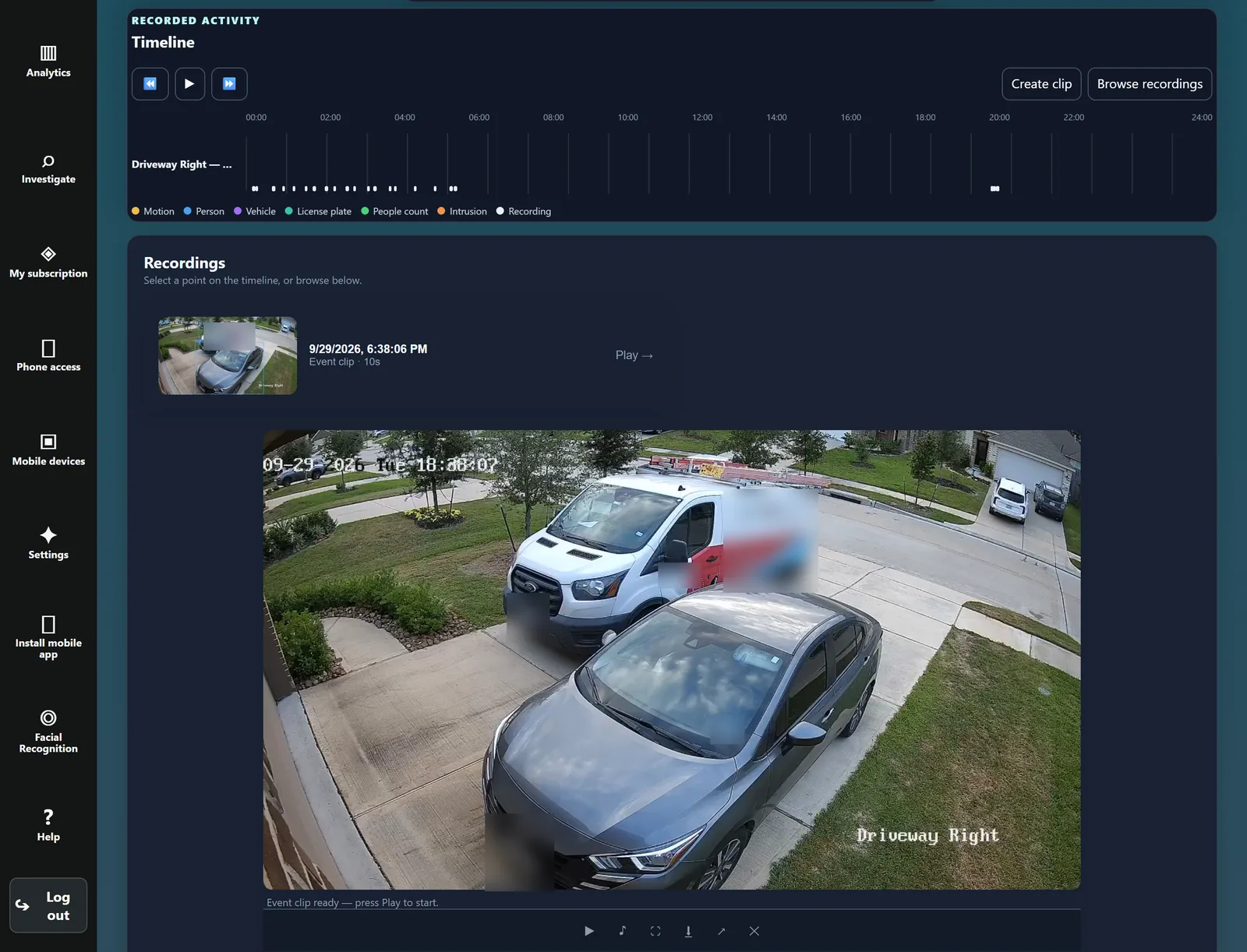Click the Recordings heading
The width and height of the screenshot is (1247, 952).
point(185,263)
